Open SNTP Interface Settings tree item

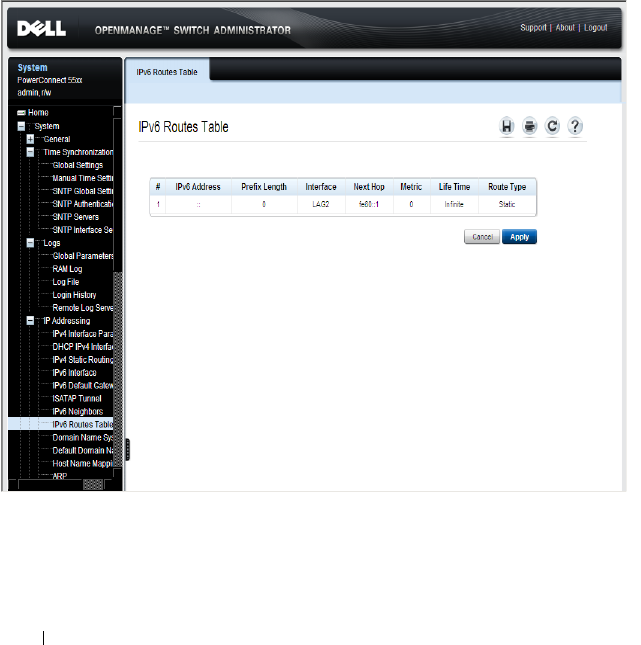pos(83,230)
